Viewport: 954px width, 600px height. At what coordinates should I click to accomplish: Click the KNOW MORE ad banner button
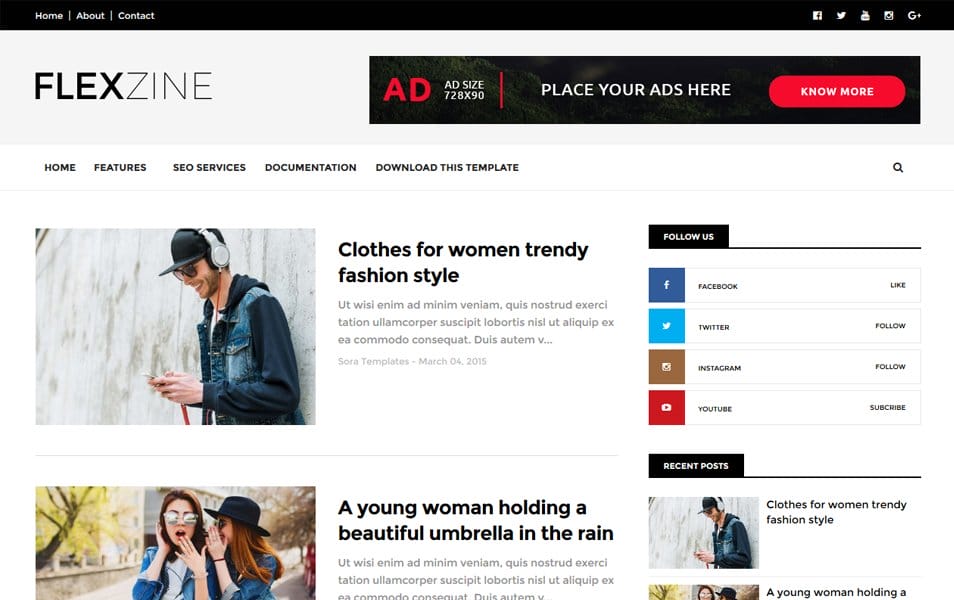point(837,90)
